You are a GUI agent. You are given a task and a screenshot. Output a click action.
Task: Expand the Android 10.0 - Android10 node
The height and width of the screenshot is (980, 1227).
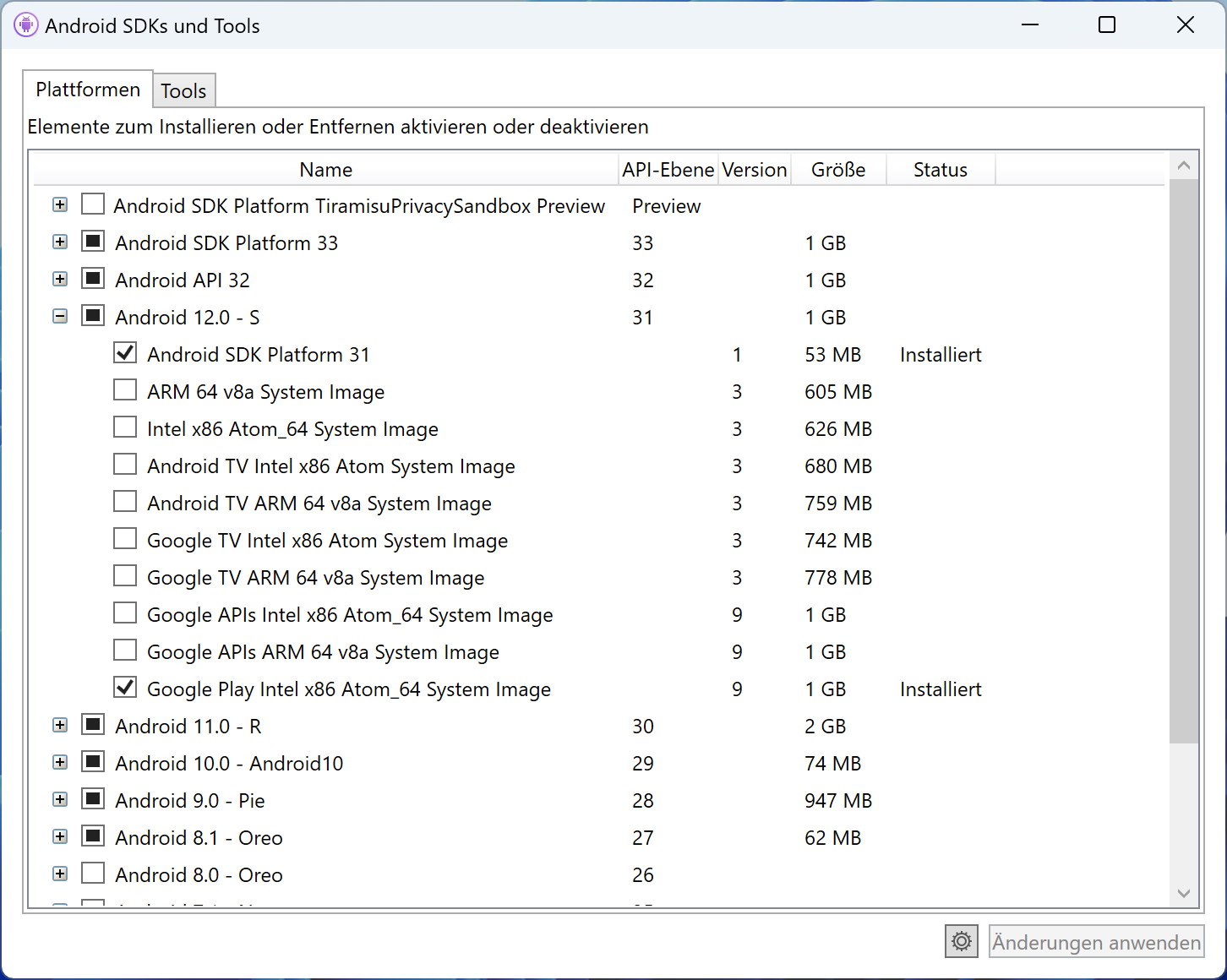coord(60,762)
